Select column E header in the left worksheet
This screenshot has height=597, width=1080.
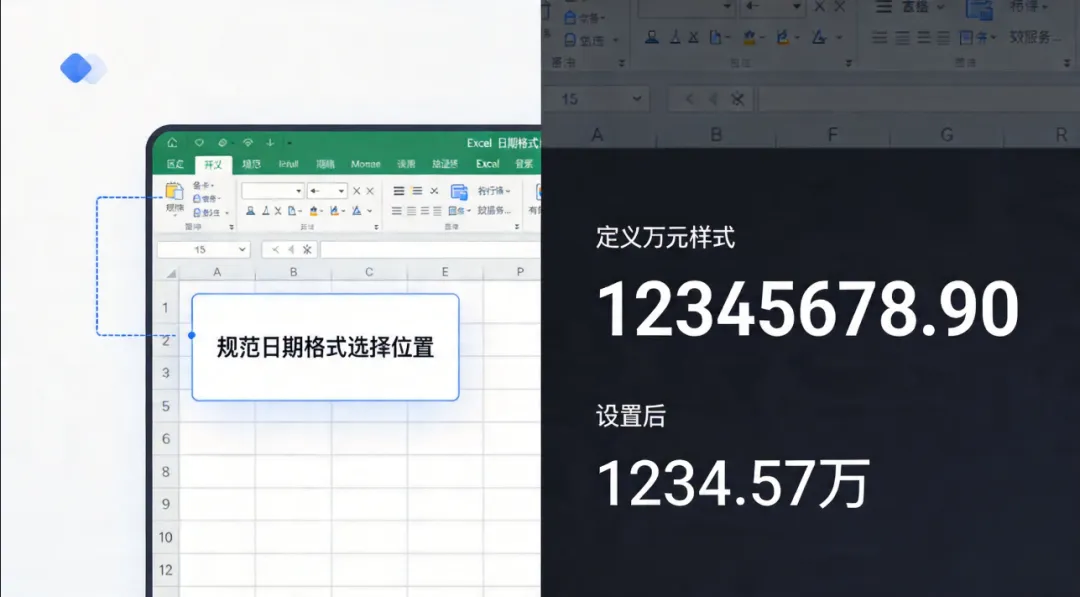click(x=445, y=272)
